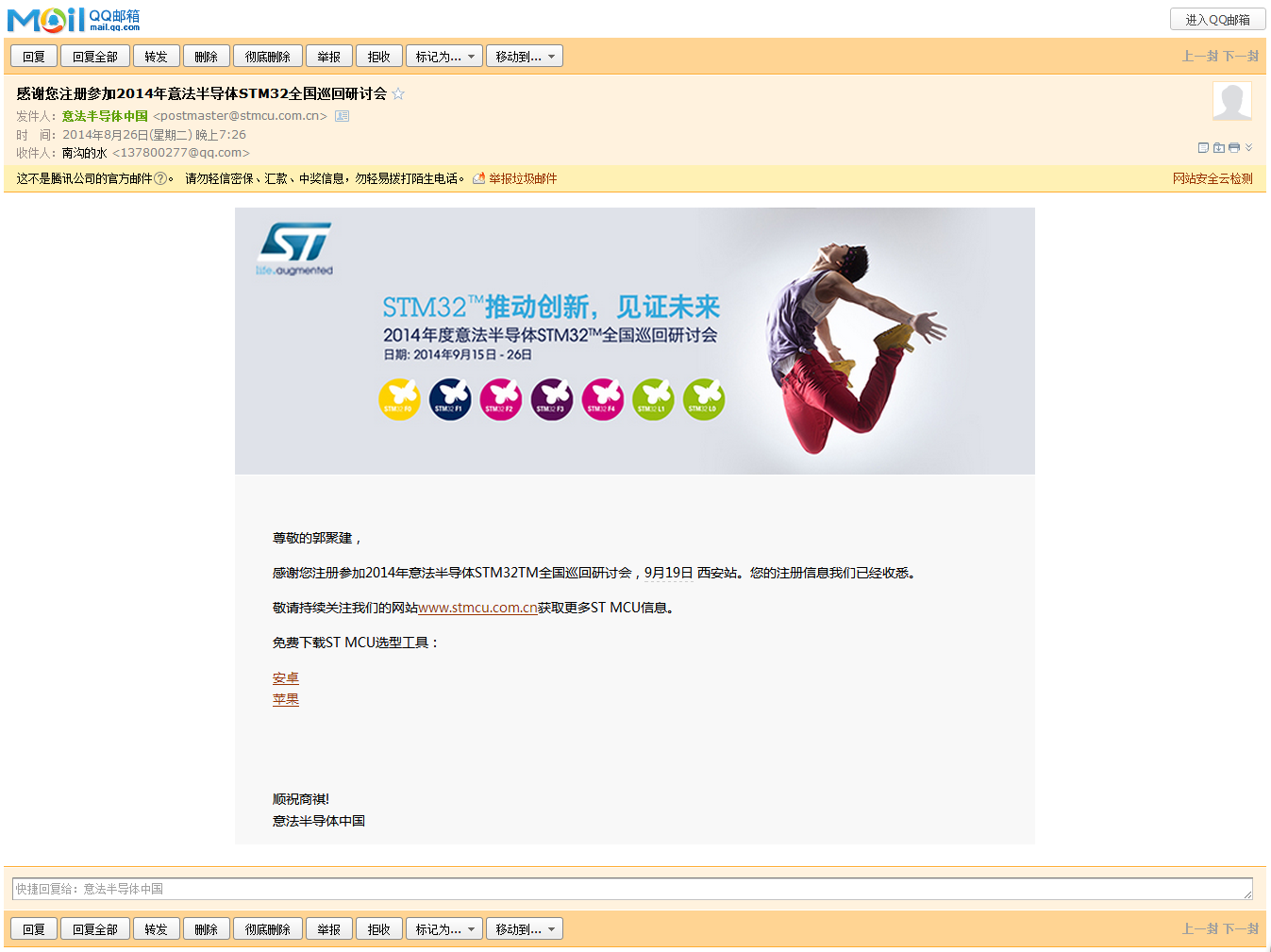Click the warning text 这不是腾讯公司的官方邮件
This screenshot has height=952, width=1271.
[84, 178]
